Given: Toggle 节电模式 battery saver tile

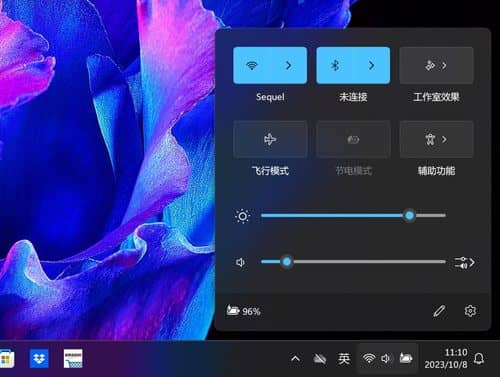Looking at the screenshot, I should point(353,139).
